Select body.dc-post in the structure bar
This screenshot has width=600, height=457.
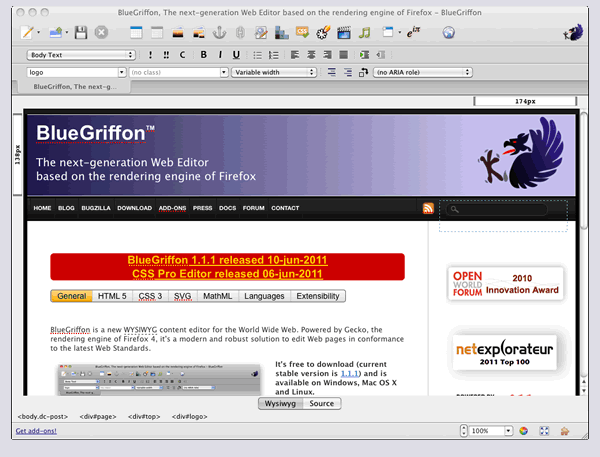tap(42, 416)
